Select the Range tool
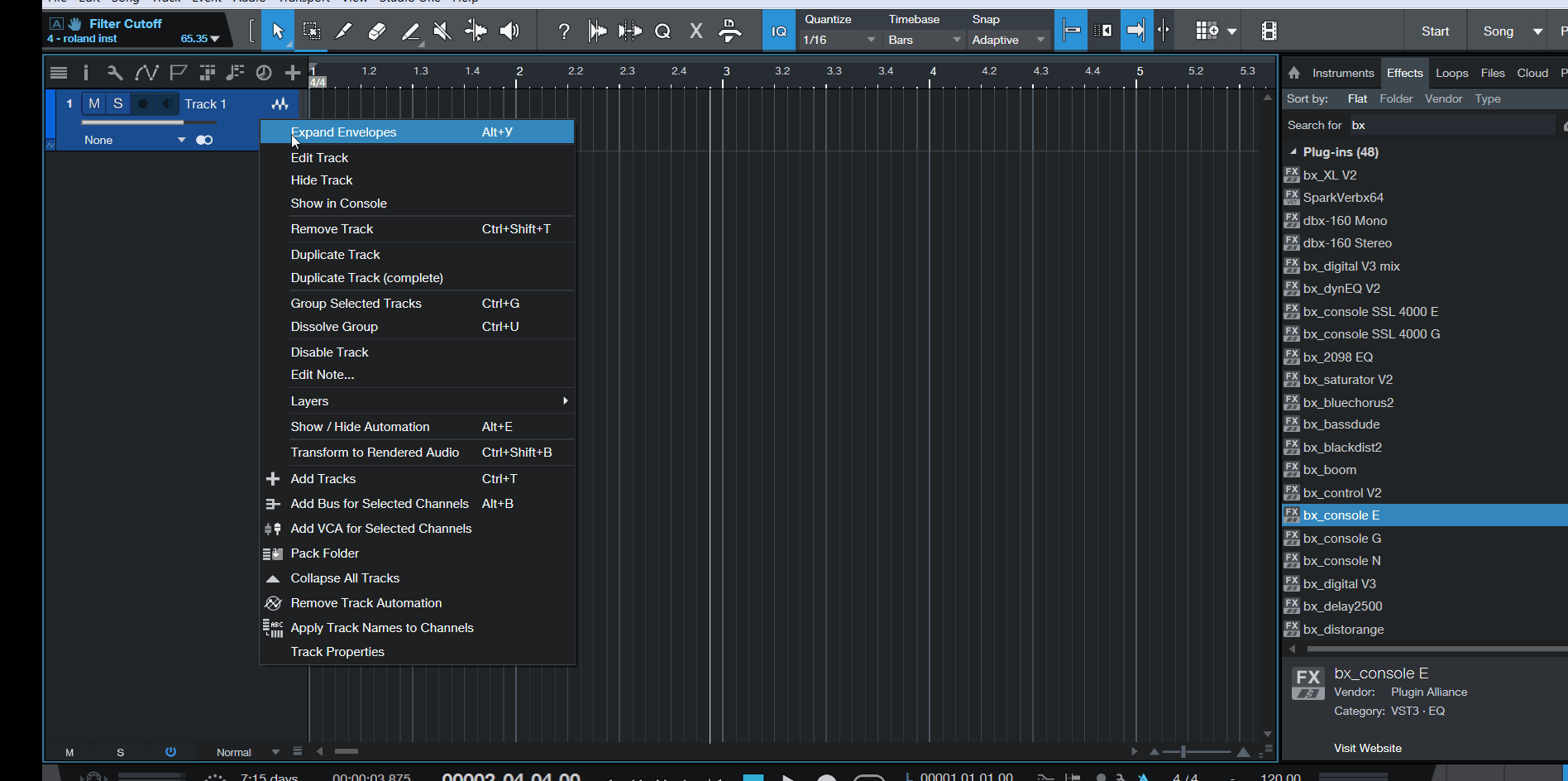 click(312, 31)
